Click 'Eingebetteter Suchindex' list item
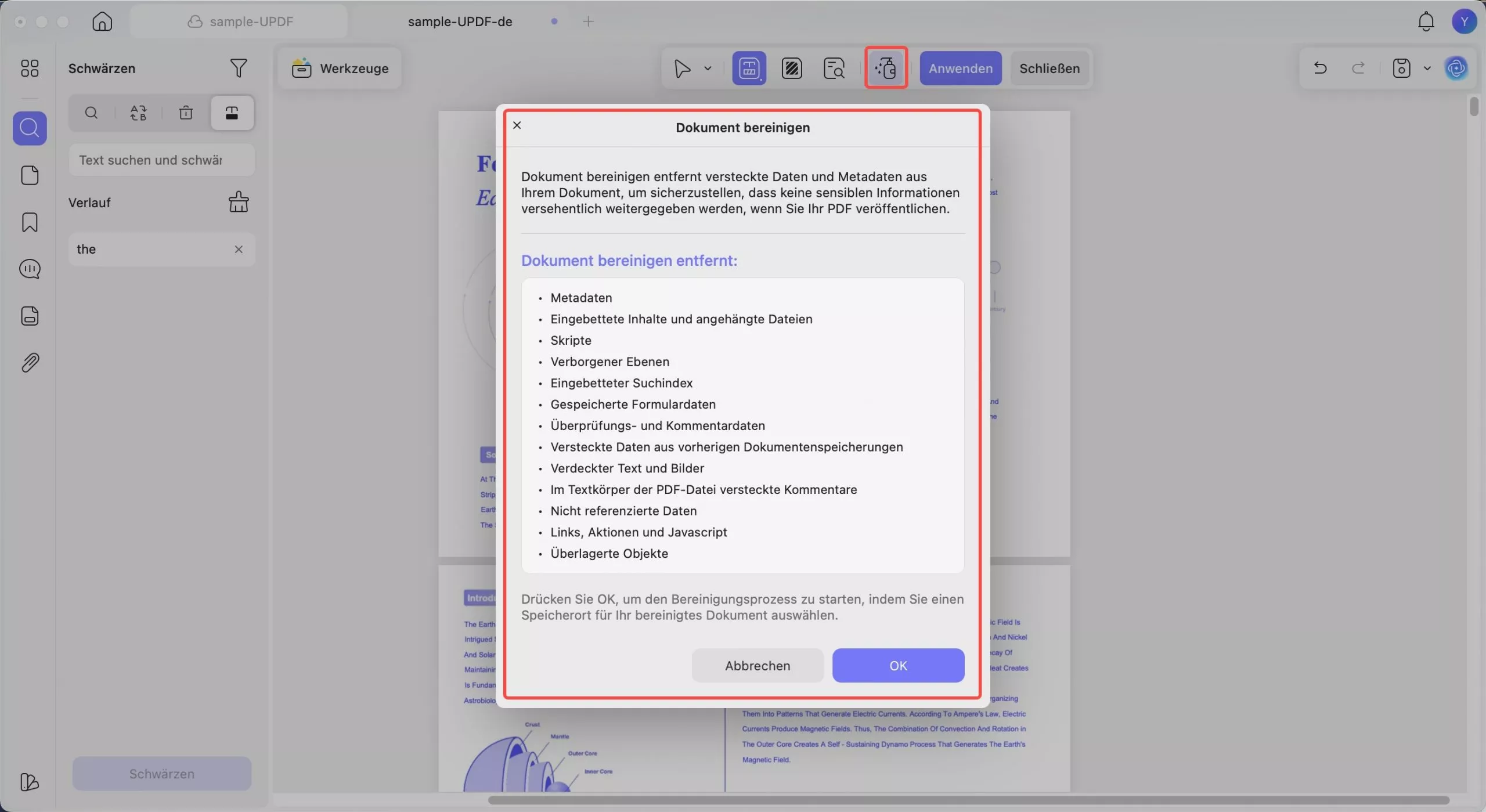This screenshot has width=1486, height=812. [x=621, y=383]
